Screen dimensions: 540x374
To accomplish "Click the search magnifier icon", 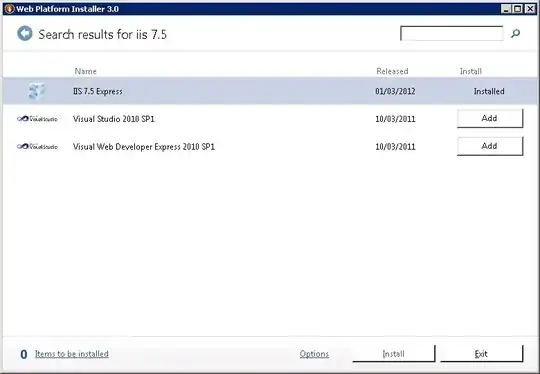I will pyautogui.click(x=515, y=33).
